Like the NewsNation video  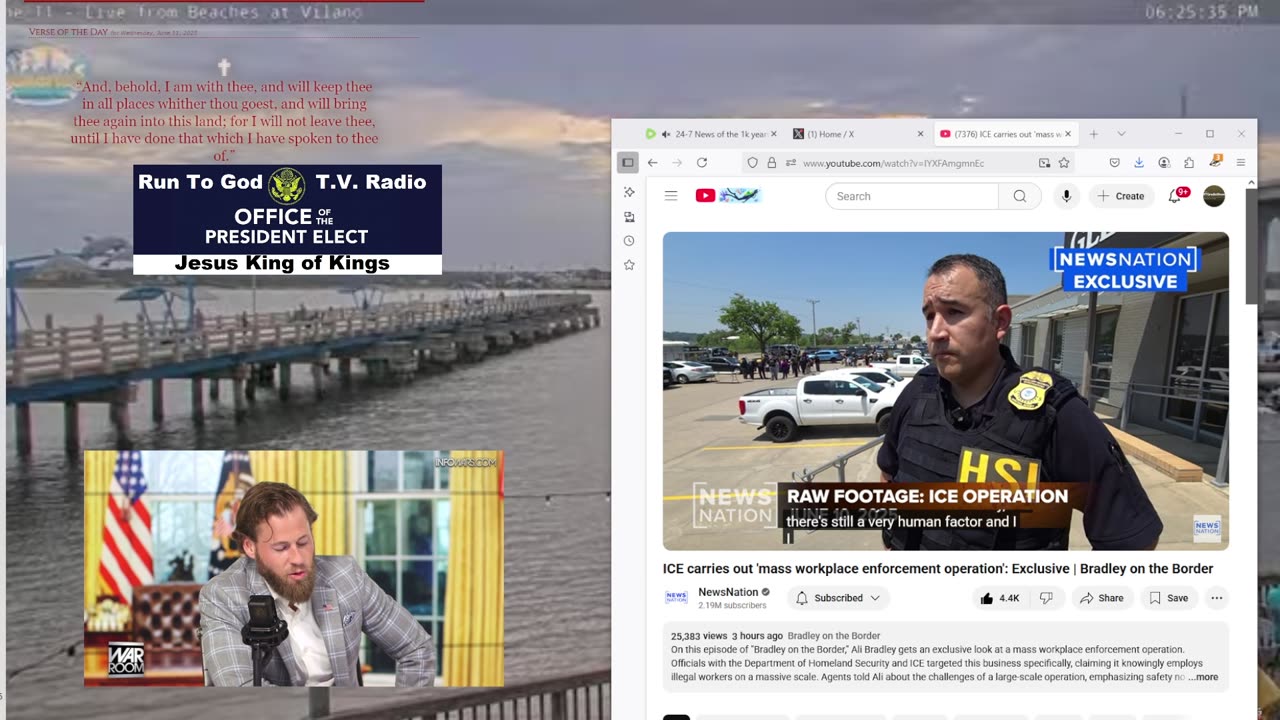tap(999, 598)
